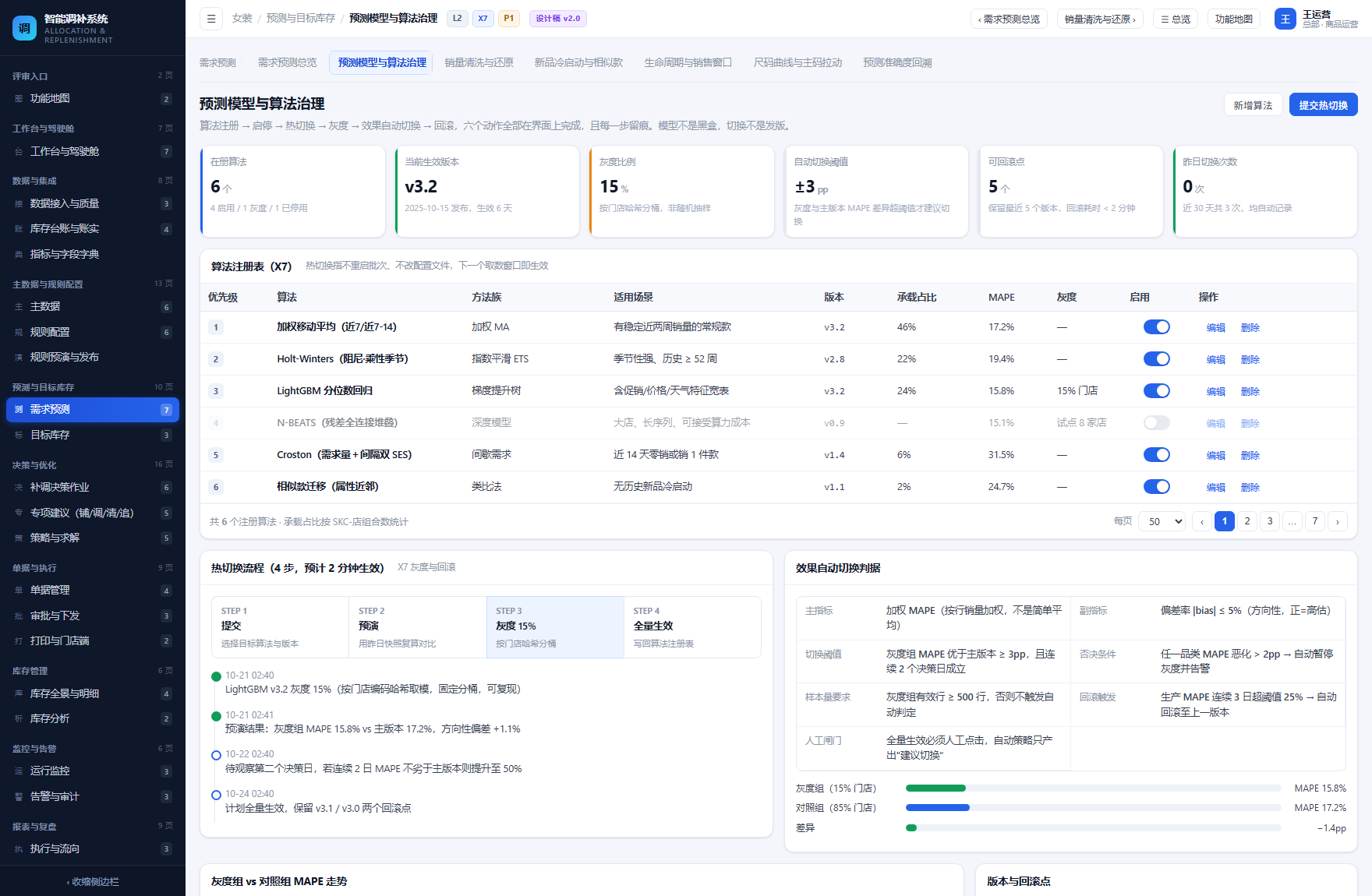Click the 灰度组 MAPE progress bar
This screenshot has width=1372, height=896.
(1093, 788)
